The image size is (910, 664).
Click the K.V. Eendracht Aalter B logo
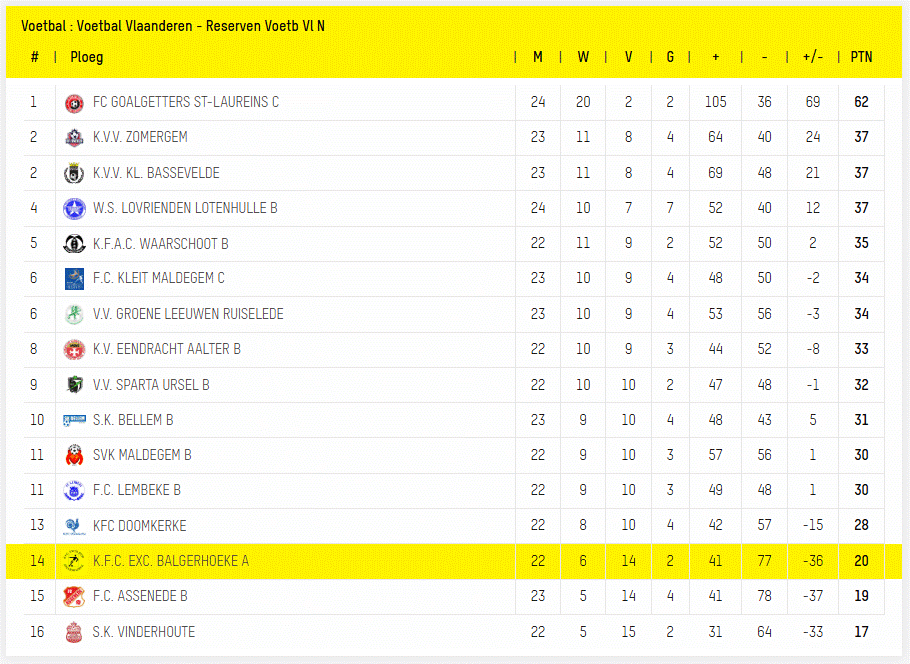point(73,349)
